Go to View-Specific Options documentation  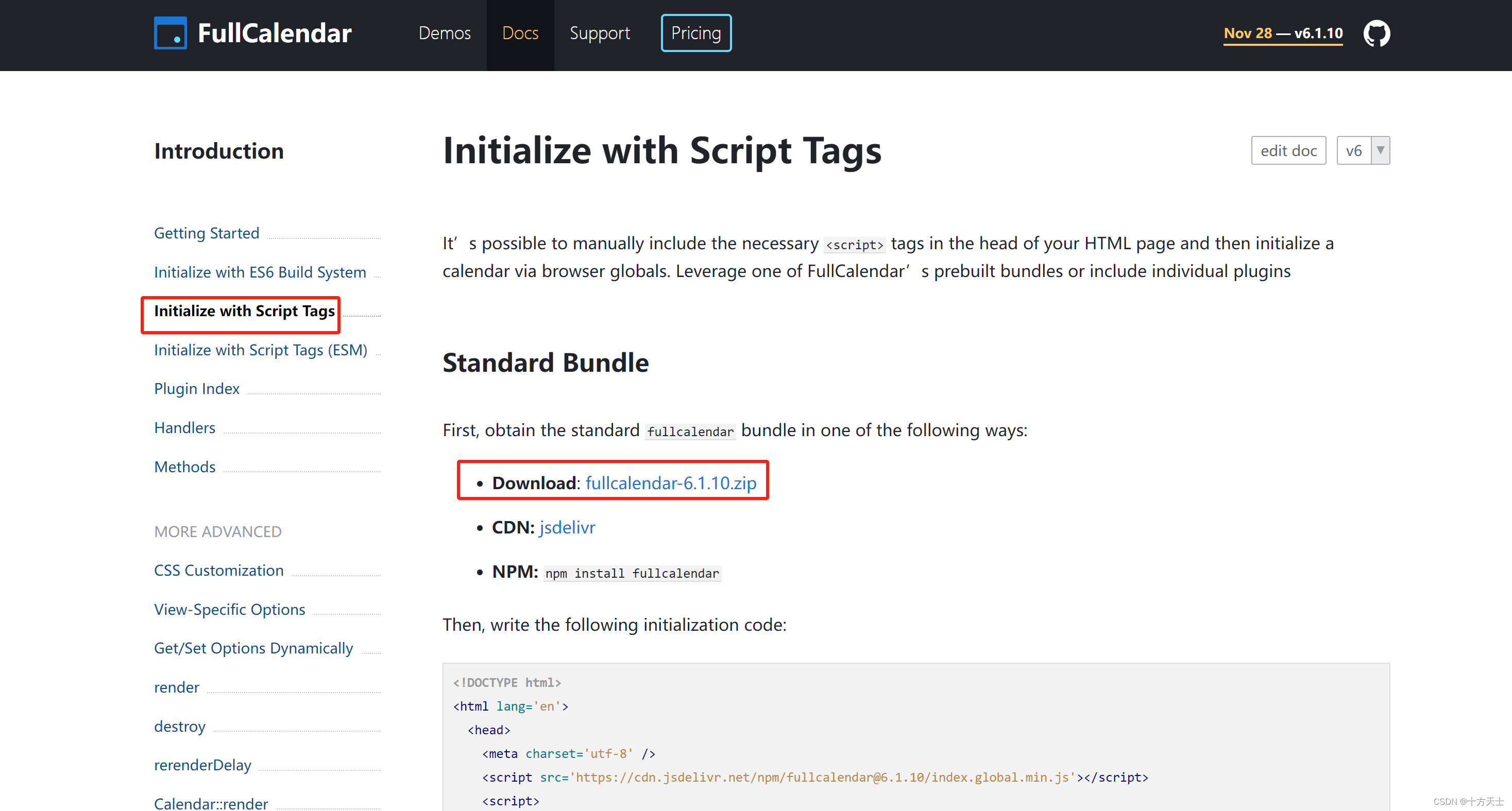[229, 609]
